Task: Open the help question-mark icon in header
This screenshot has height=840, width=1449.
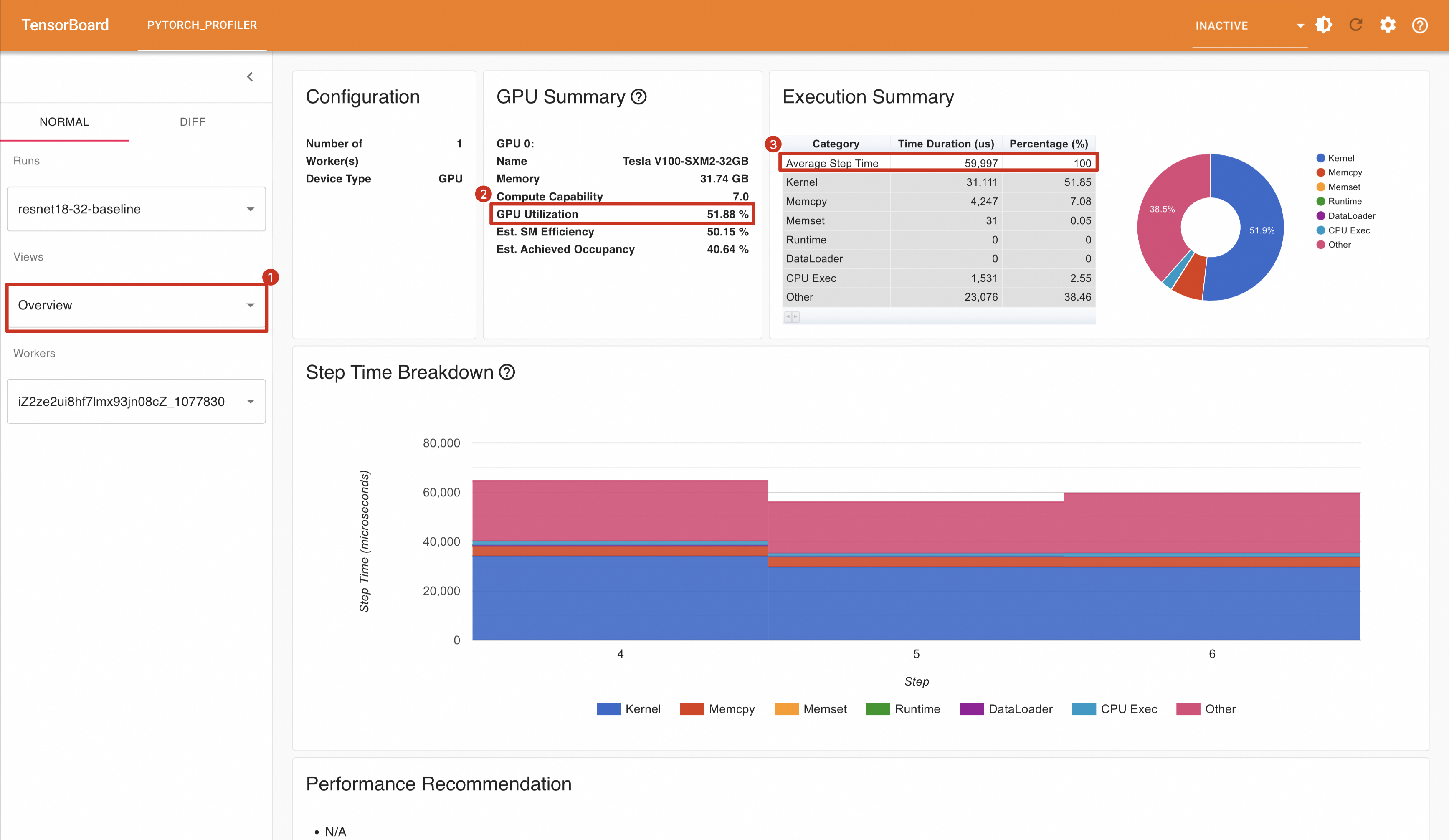Action: coord(1420,25)
